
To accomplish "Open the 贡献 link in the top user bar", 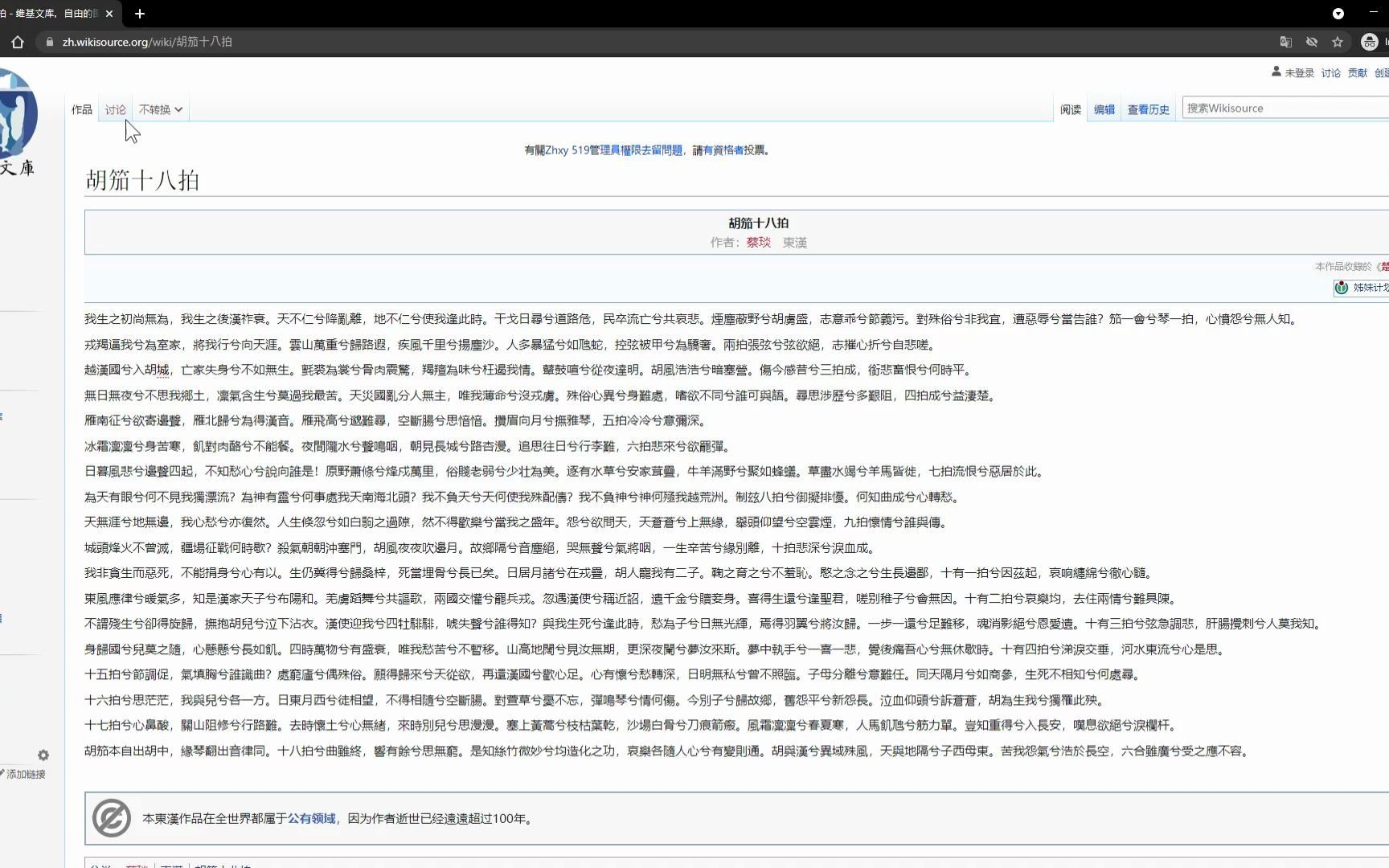I will pos(1358,72).
